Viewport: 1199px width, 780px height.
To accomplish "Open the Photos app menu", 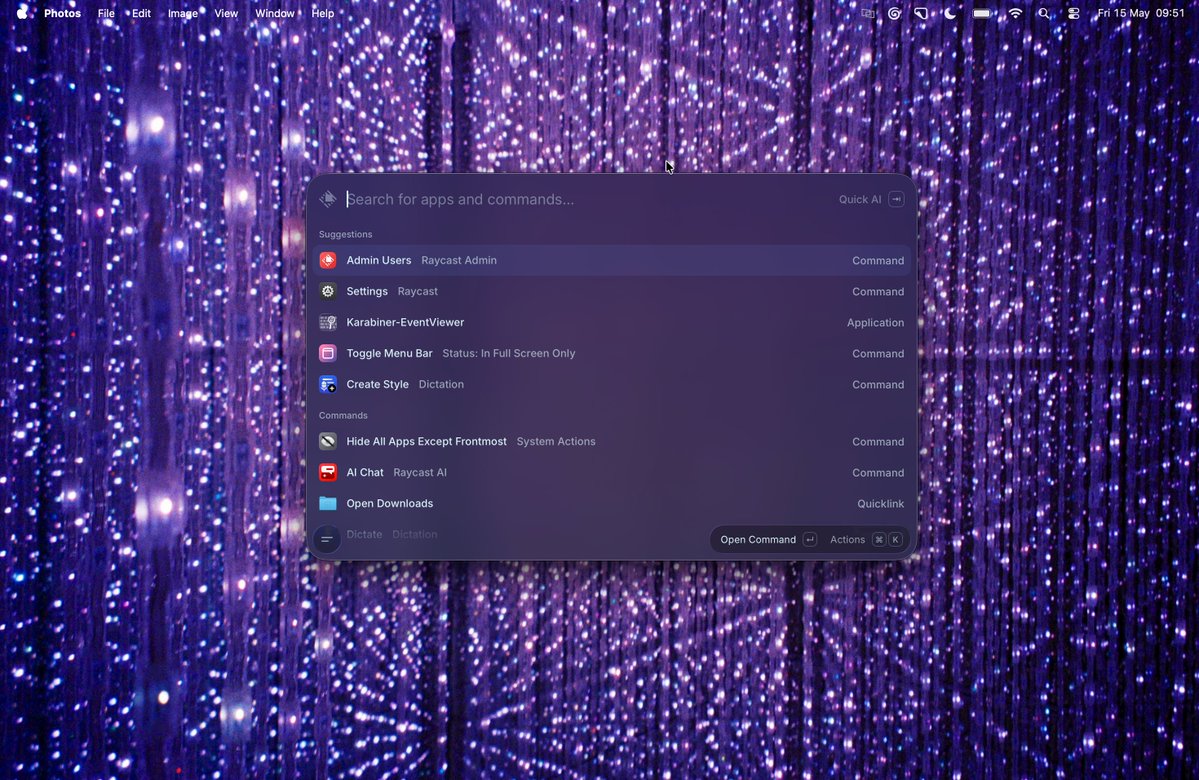I will click(x=63, y=13).
